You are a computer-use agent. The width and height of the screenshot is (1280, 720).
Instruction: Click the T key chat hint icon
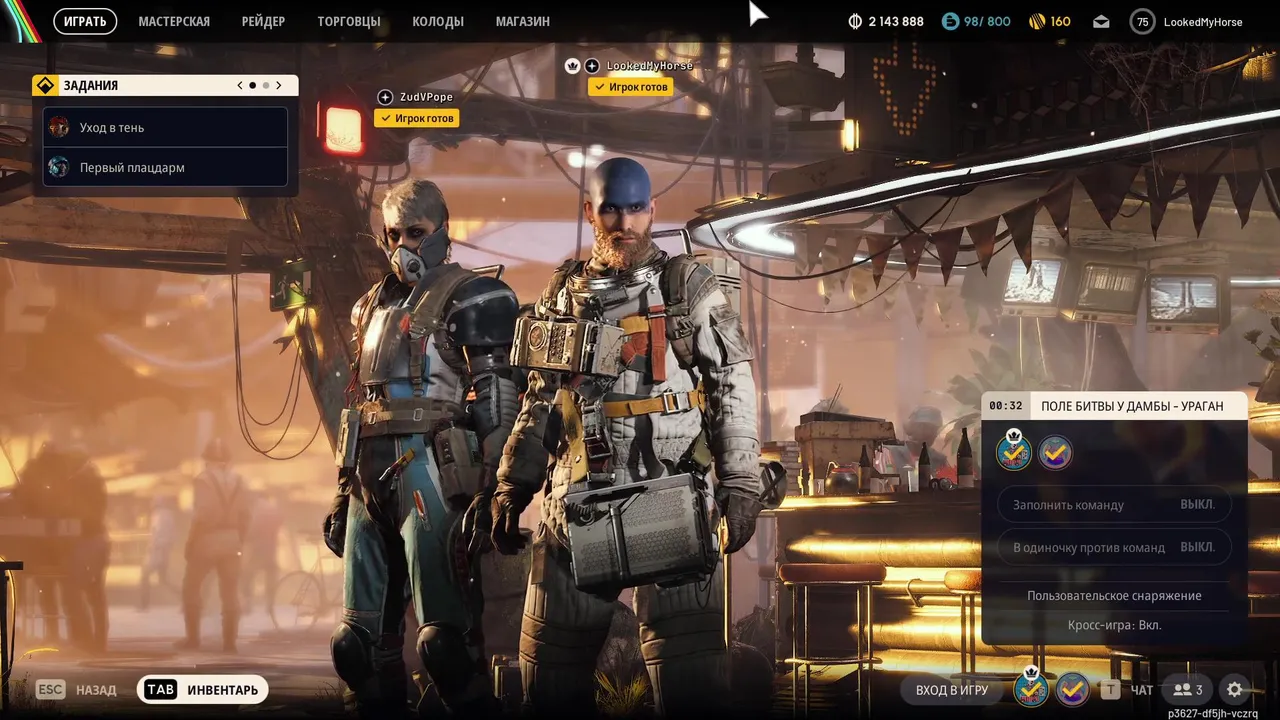(x=1110, y=690)
